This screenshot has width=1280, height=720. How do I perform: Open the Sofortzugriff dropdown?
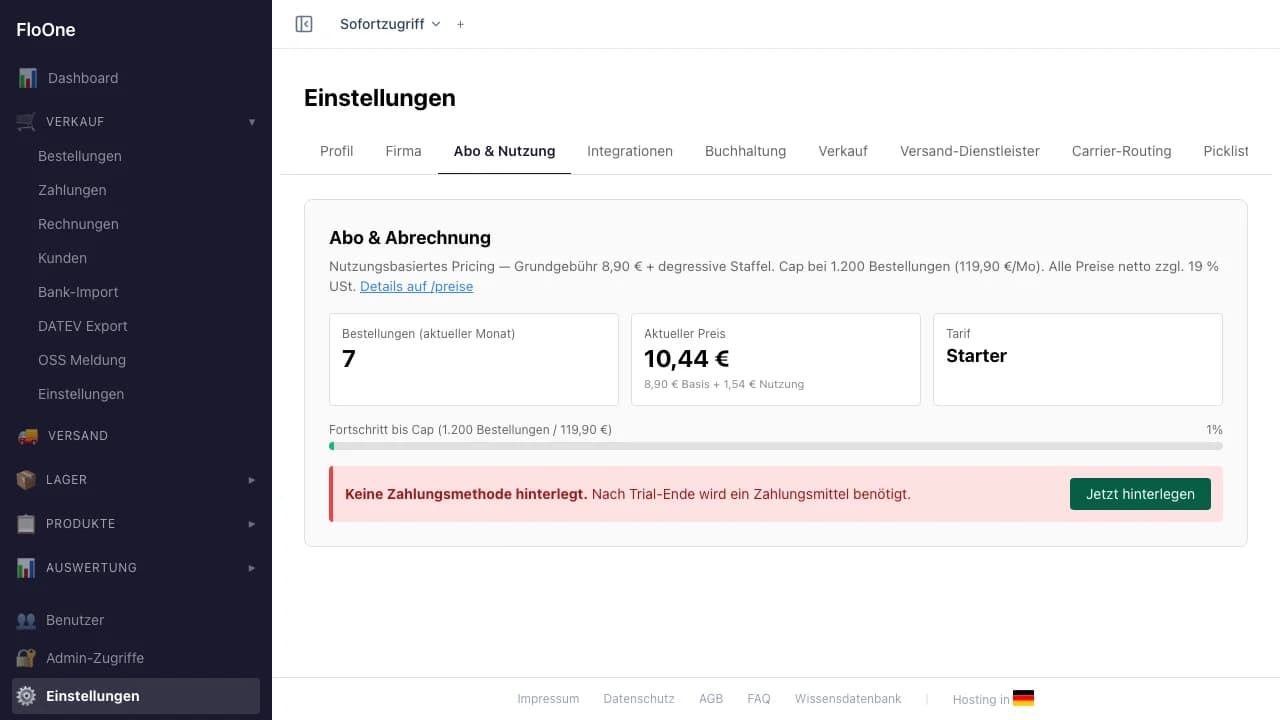pos(390,24)
